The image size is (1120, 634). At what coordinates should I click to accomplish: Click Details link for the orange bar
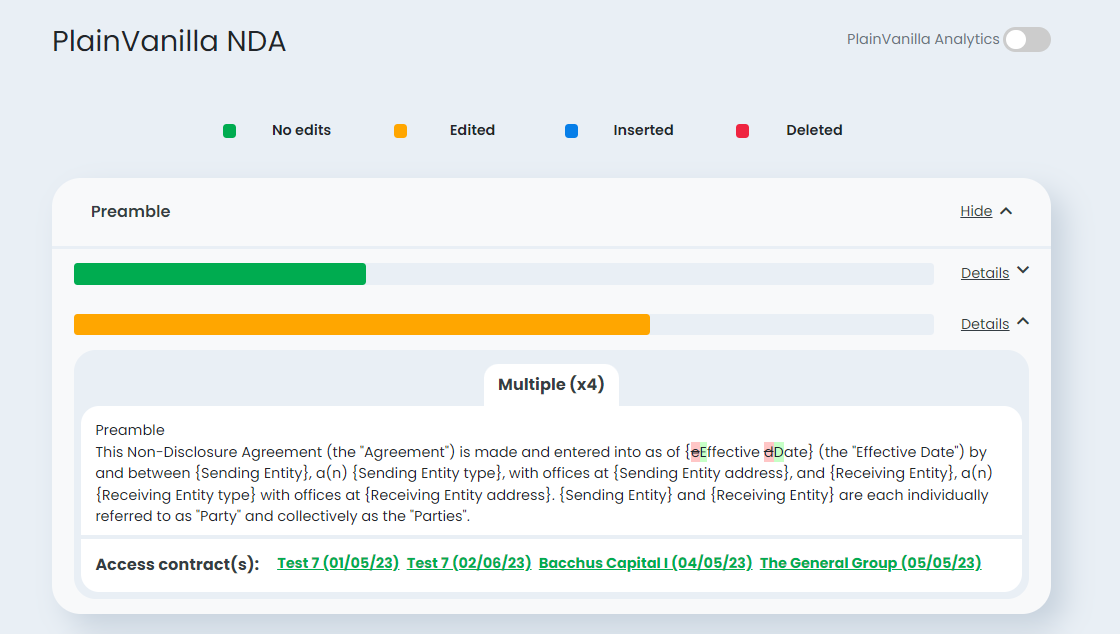click(984, 324)
